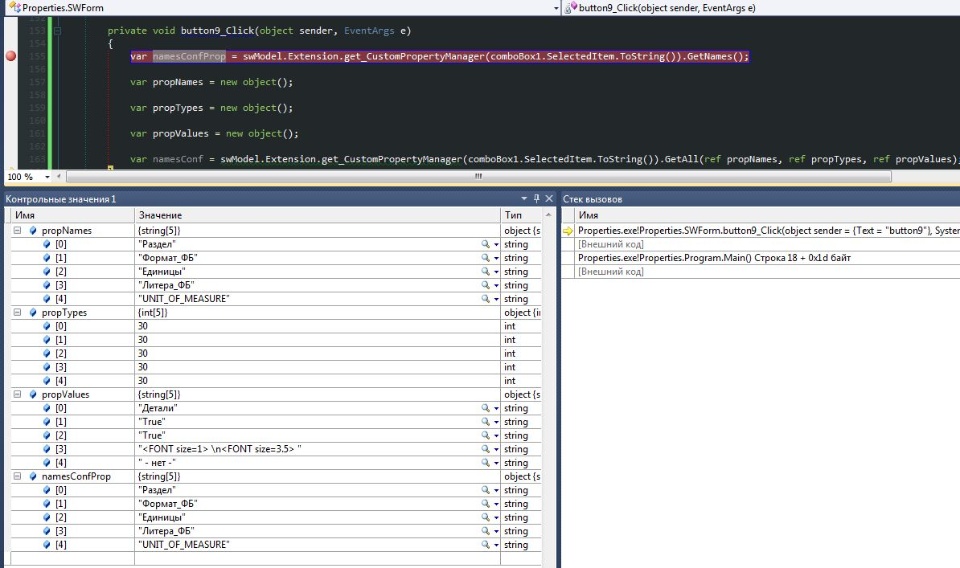Collapse the propNames tree node
The width and height of the screenshot is (960, 568).
pos(18,231)
